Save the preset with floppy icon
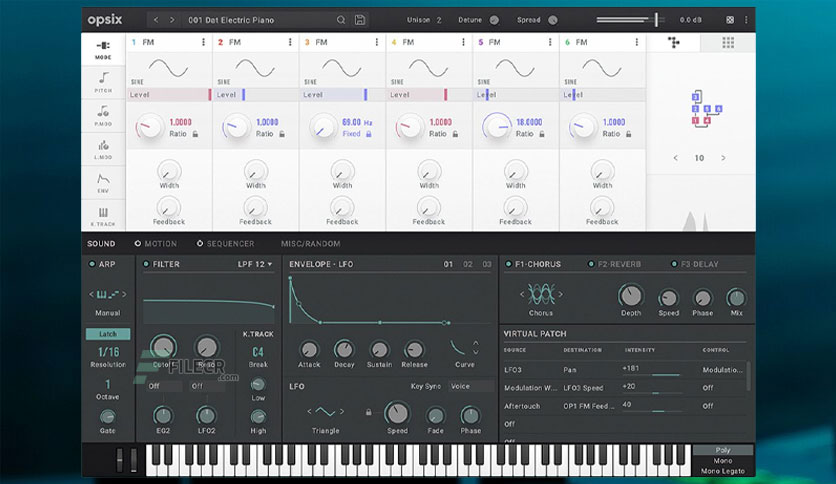Viewport: 836px width, 484px height. click(360, 20)
